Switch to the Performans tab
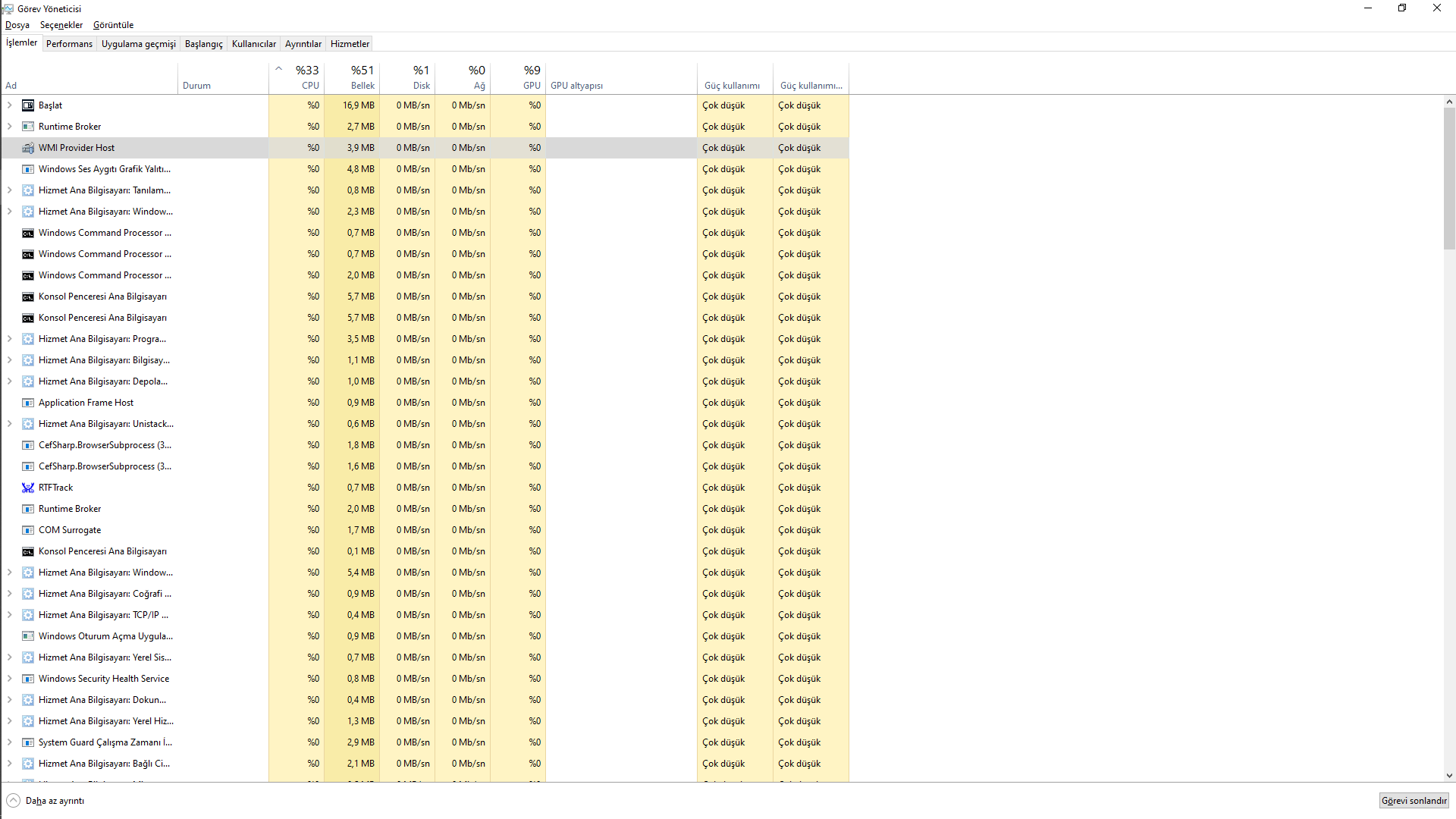The height and width of the screenshot is (819, 1456). pos(69,44)
